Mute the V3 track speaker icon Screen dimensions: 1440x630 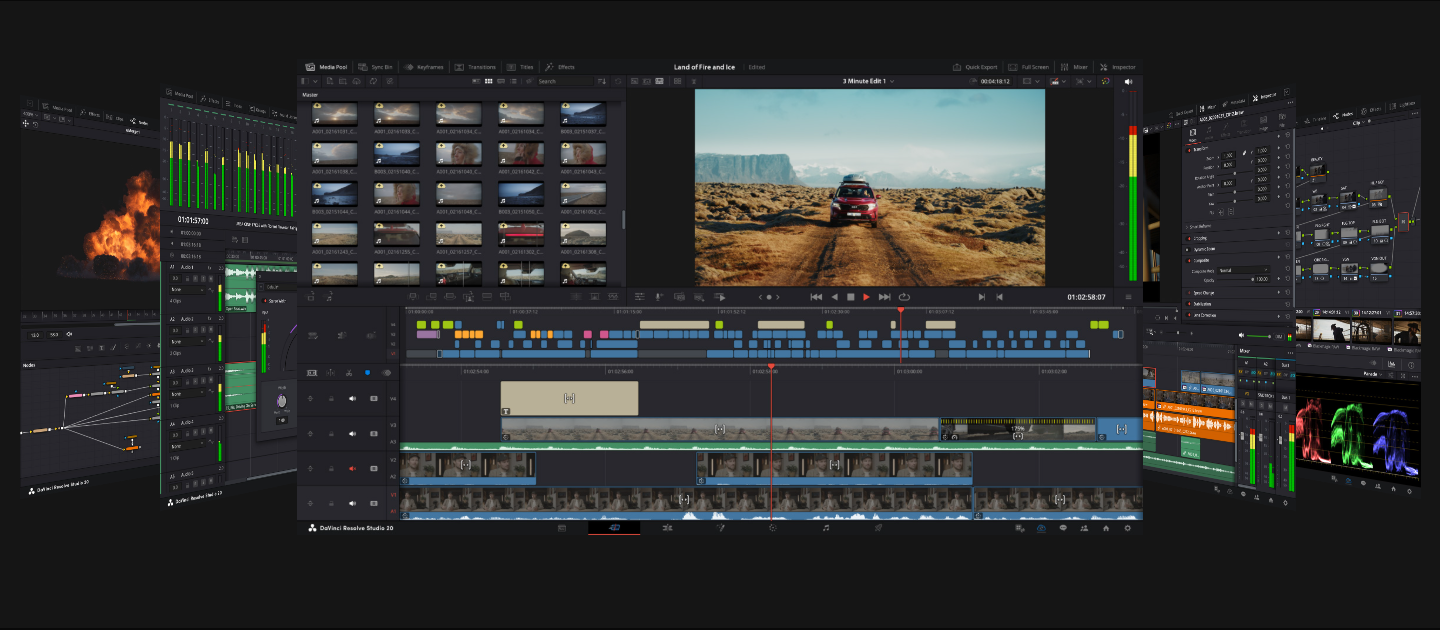tap(352, 433)
